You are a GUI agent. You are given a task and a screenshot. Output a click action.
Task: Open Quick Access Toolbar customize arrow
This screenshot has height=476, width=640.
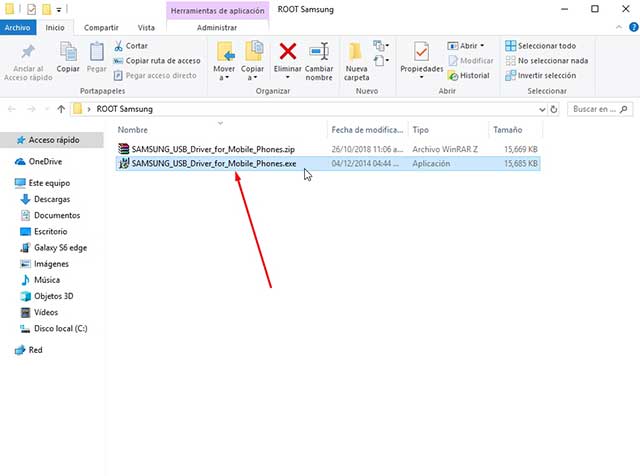59,9
